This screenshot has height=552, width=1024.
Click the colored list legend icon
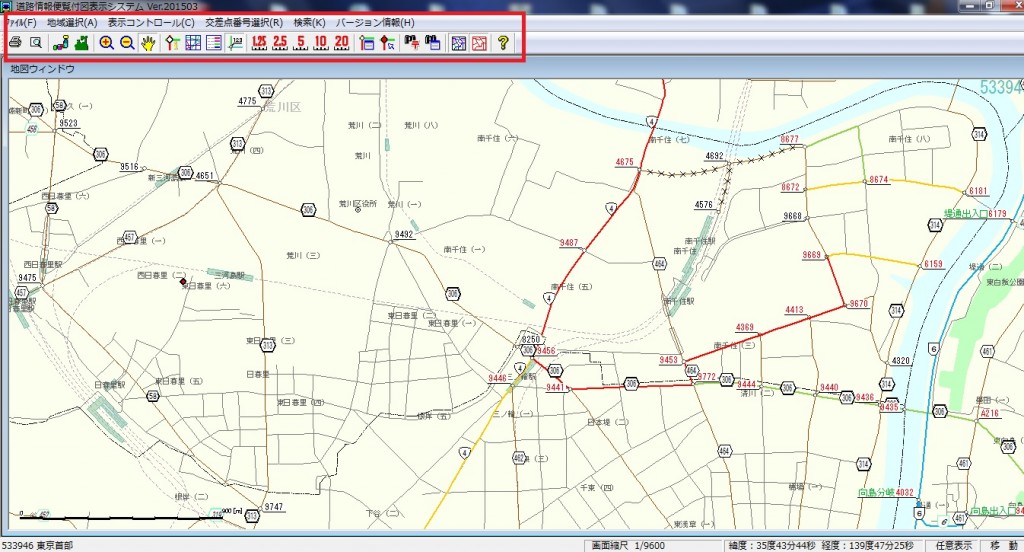pos(214,43)
